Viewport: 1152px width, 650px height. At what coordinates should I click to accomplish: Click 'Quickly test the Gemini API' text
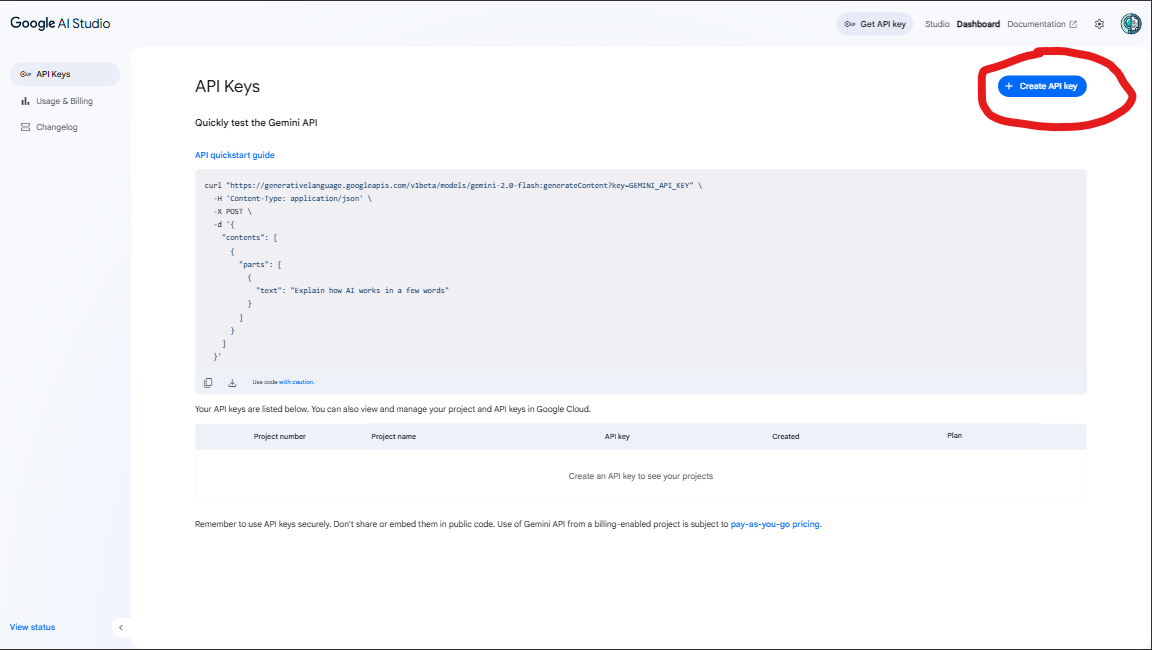click(256, 123)
